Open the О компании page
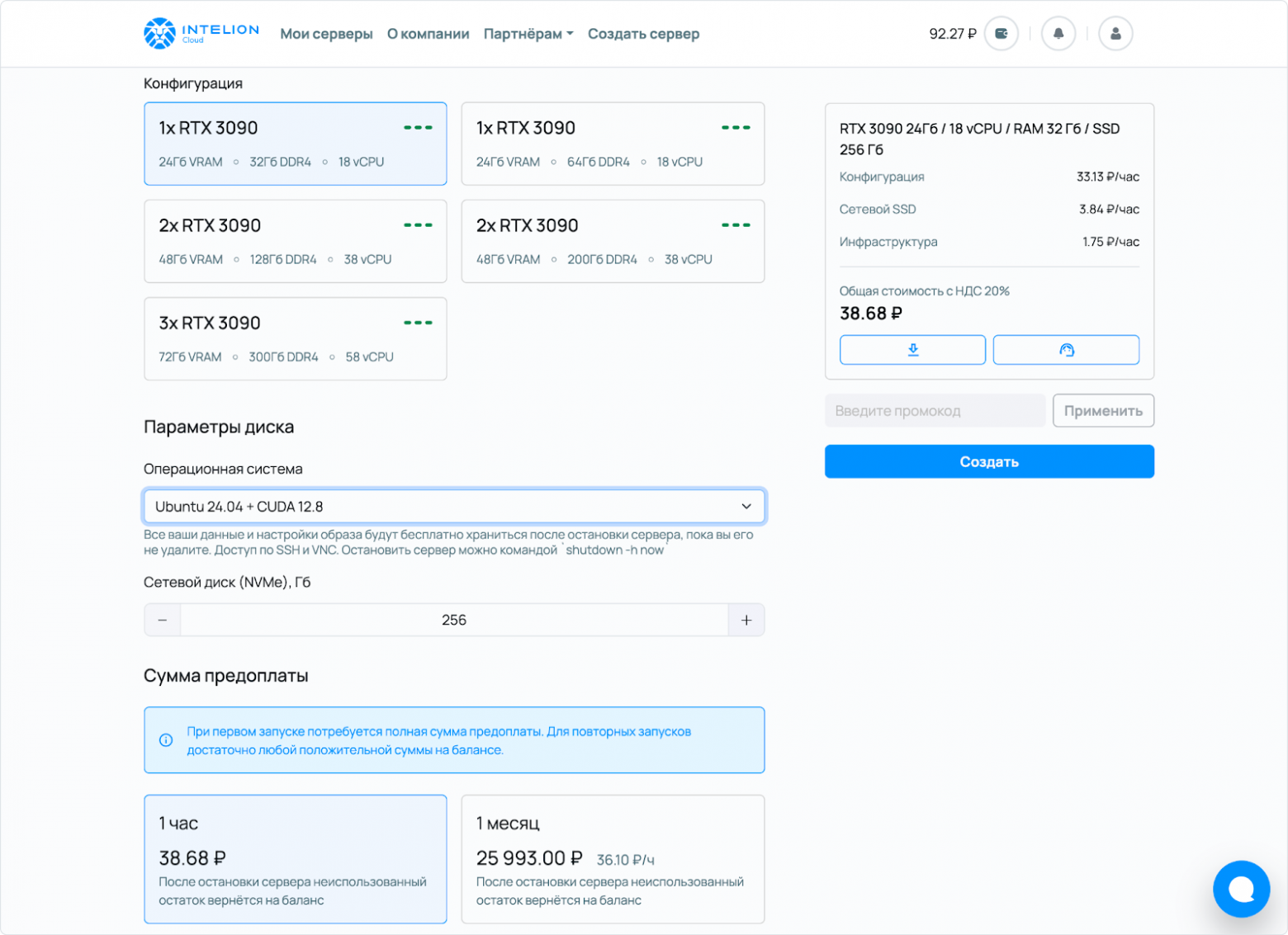The height and width of the screenshot is (935, 1288). tap(428, 34)
